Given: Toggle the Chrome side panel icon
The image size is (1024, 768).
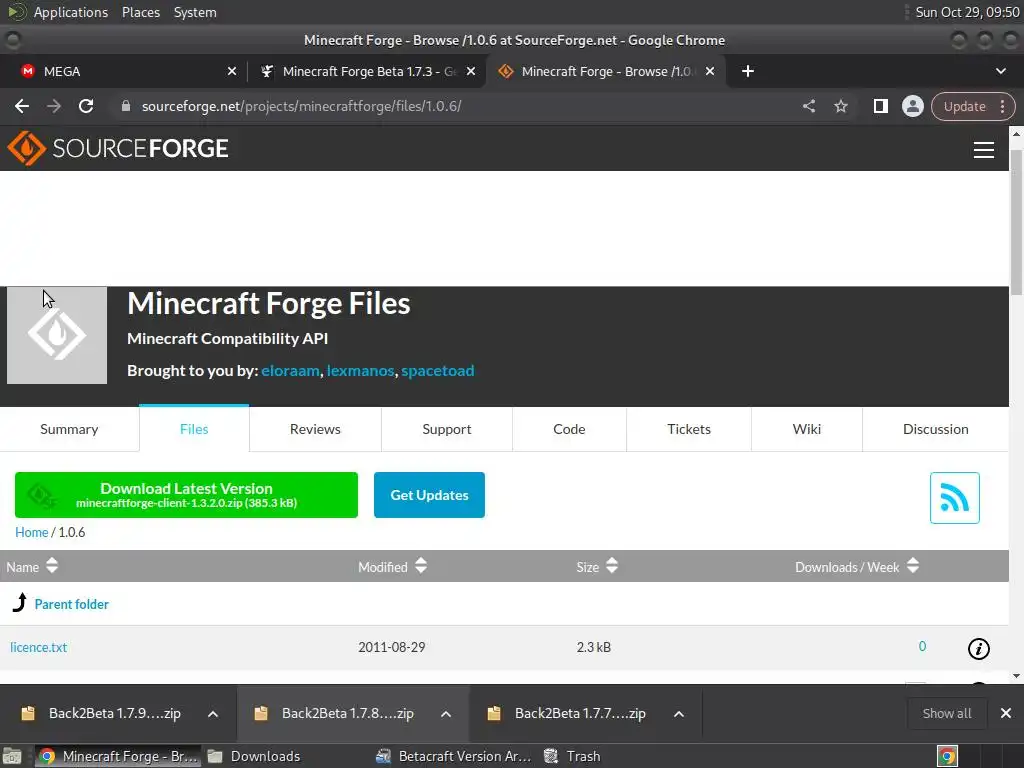Looking at the screenshot, I should 880,106.
